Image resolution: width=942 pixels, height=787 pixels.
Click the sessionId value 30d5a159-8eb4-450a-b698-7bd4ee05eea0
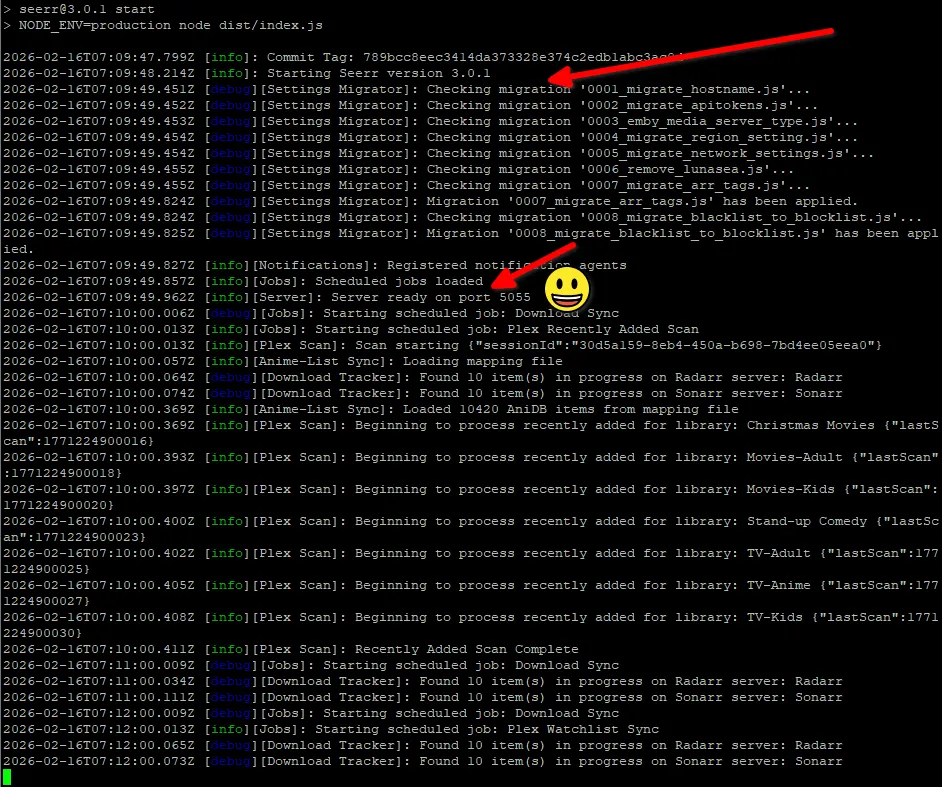tap(723, 345)
